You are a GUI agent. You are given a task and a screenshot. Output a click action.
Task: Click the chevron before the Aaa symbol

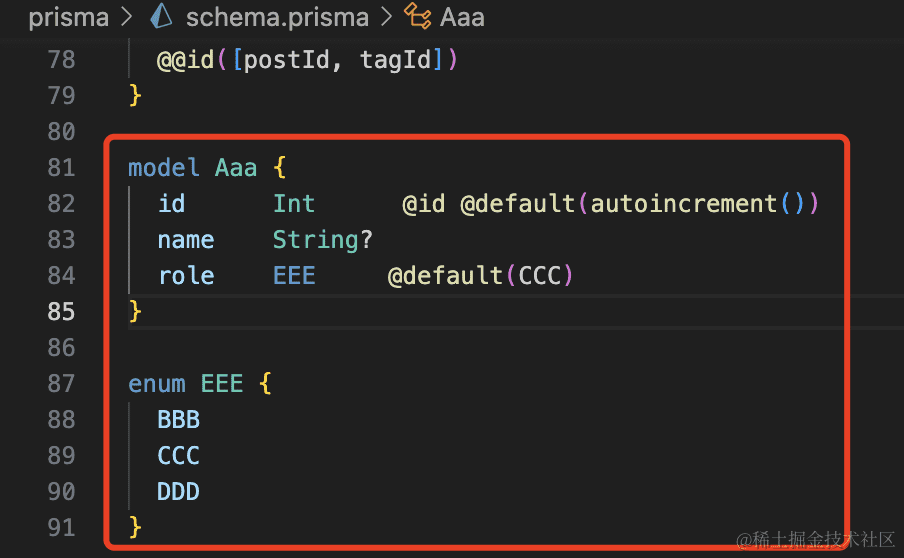coord(386,17)
